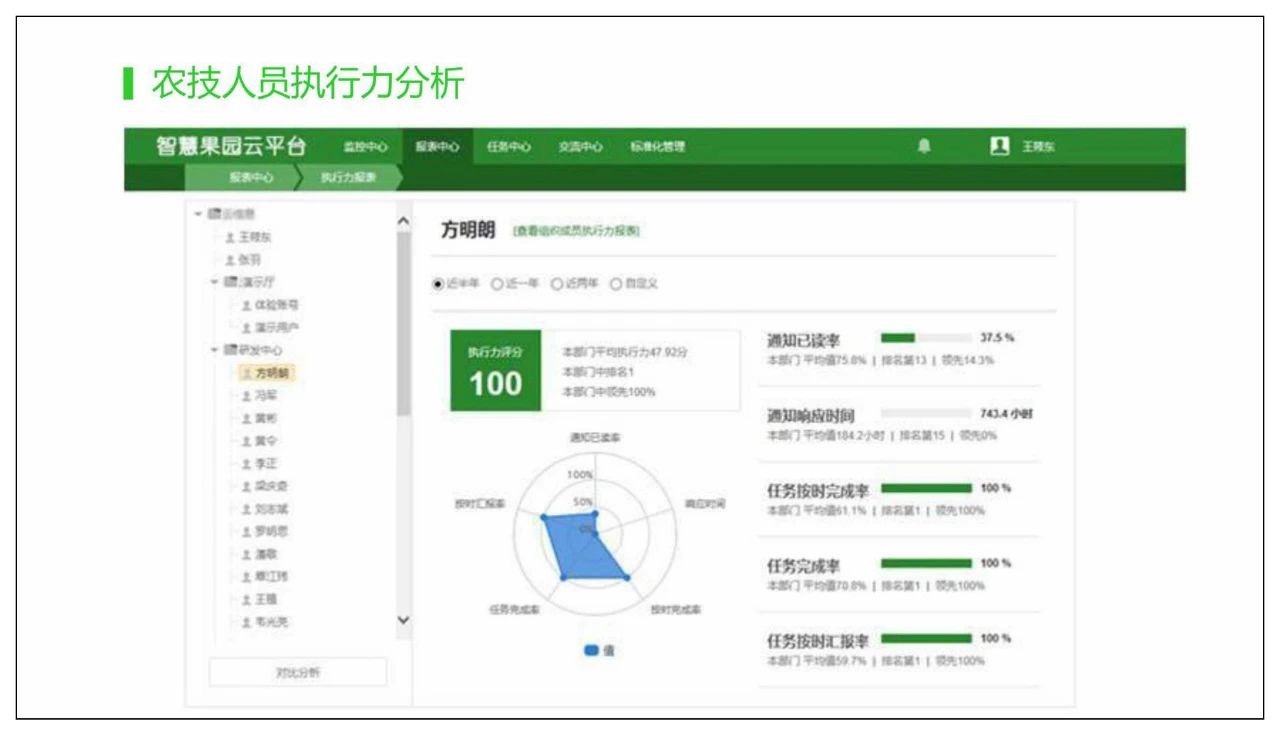Select the 近一年 time range option
Viewport: 1280px width, 735px height.
point(497,284)
